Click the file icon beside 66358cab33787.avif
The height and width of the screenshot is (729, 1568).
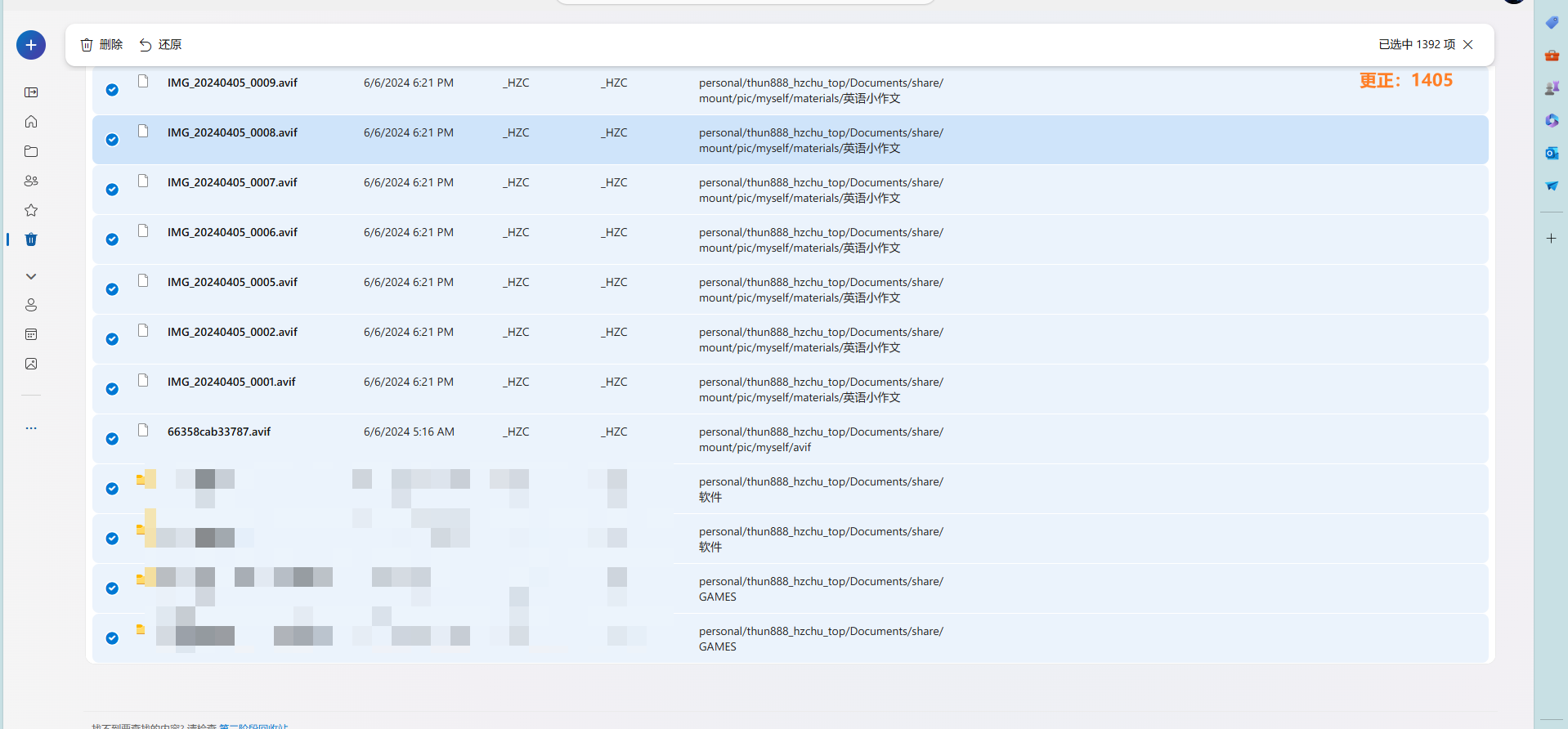click(143, 430)
